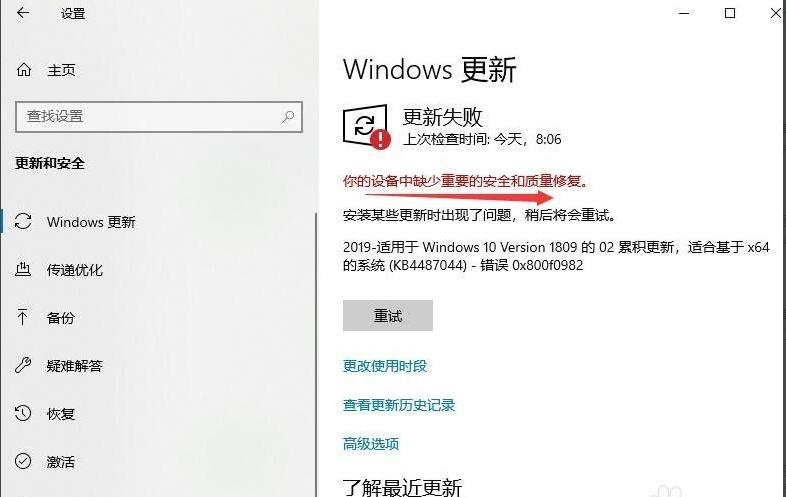Click the Troubleshoot wrench icon
The width and height of the screenshot is (786, 497).
pos(23,365)
